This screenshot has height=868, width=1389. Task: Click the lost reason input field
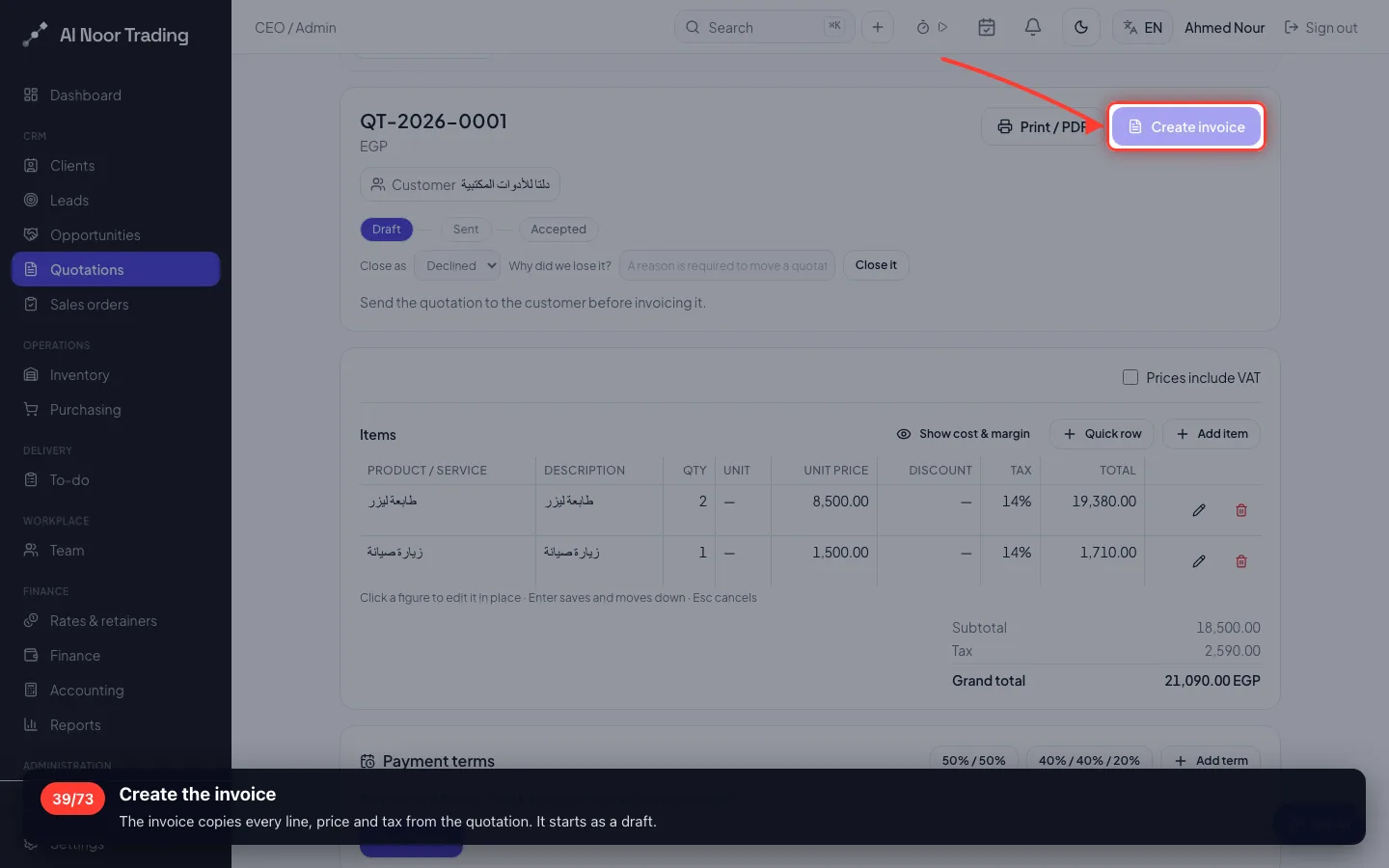(727, 265)
